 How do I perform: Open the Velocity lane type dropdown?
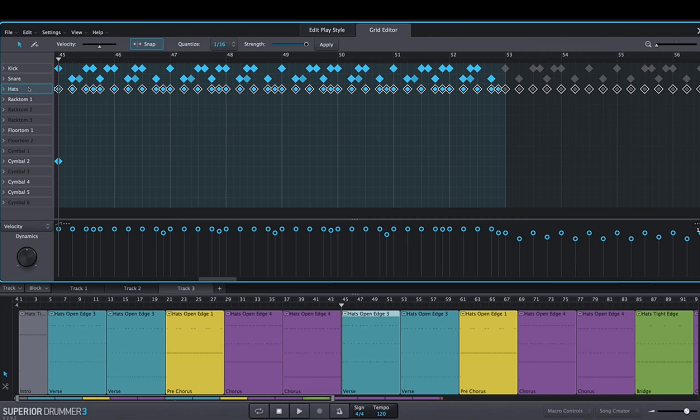click(26, 226)
